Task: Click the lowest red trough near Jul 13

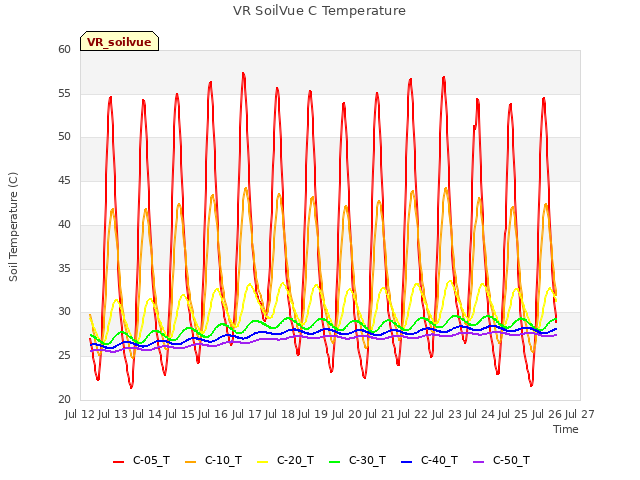Action: [131, 387]
